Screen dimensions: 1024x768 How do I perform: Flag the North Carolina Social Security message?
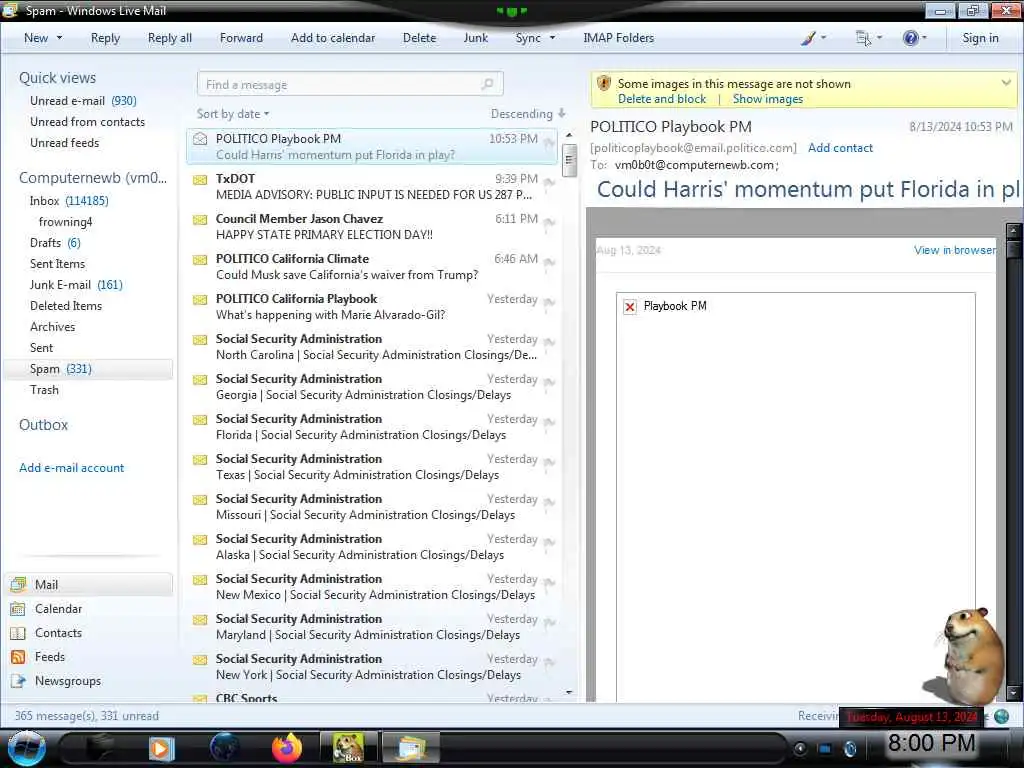549,343
